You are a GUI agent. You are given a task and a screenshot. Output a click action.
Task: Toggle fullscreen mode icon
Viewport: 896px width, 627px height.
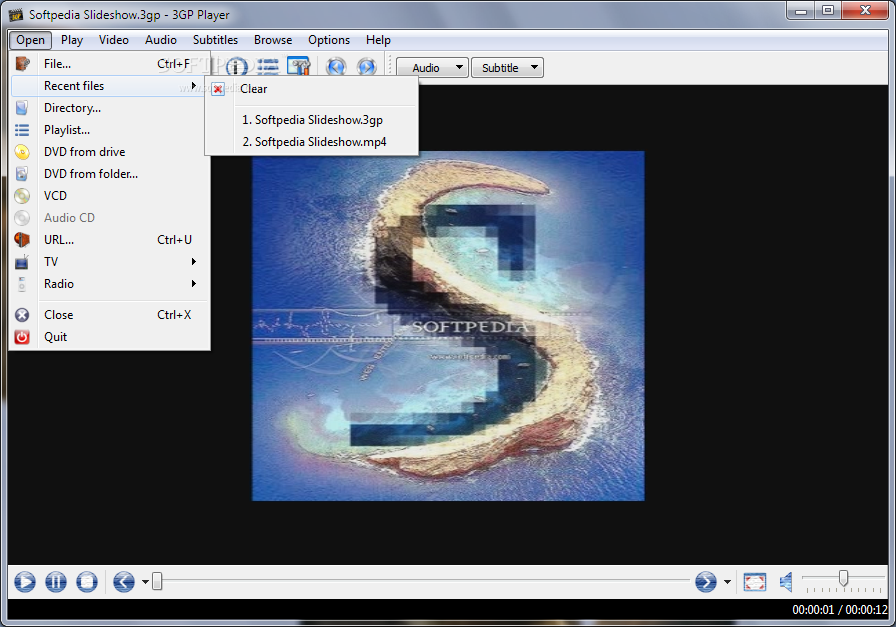coord(755,582)
